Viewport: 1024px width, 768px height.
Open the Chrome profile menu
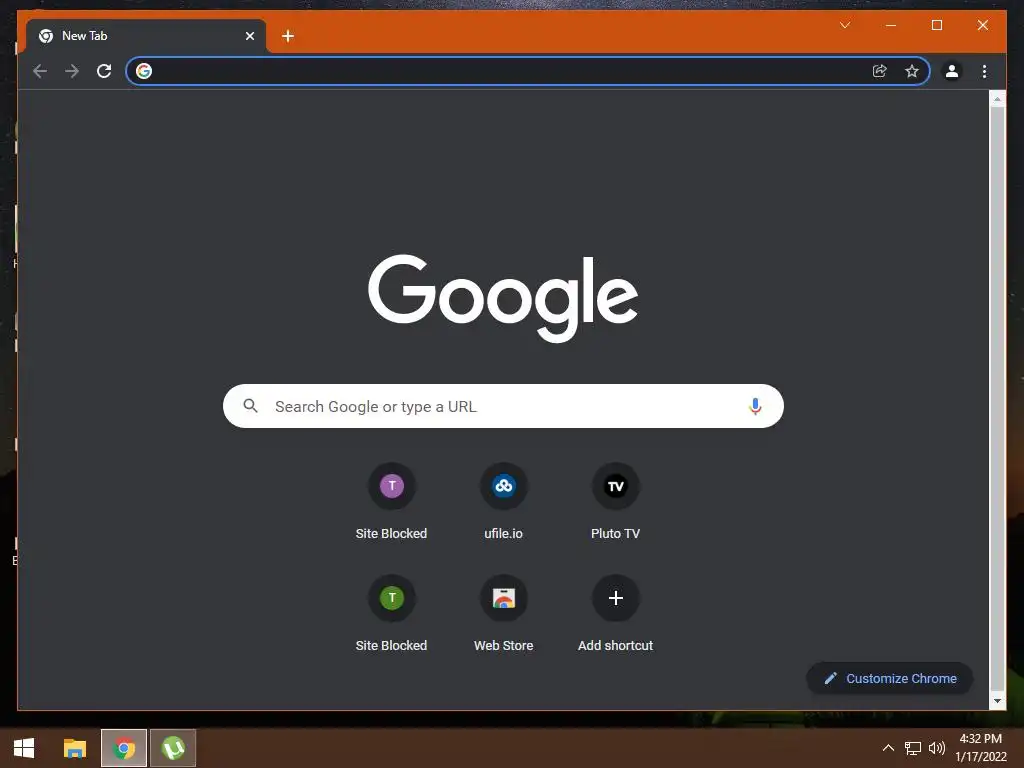(952, 71)
